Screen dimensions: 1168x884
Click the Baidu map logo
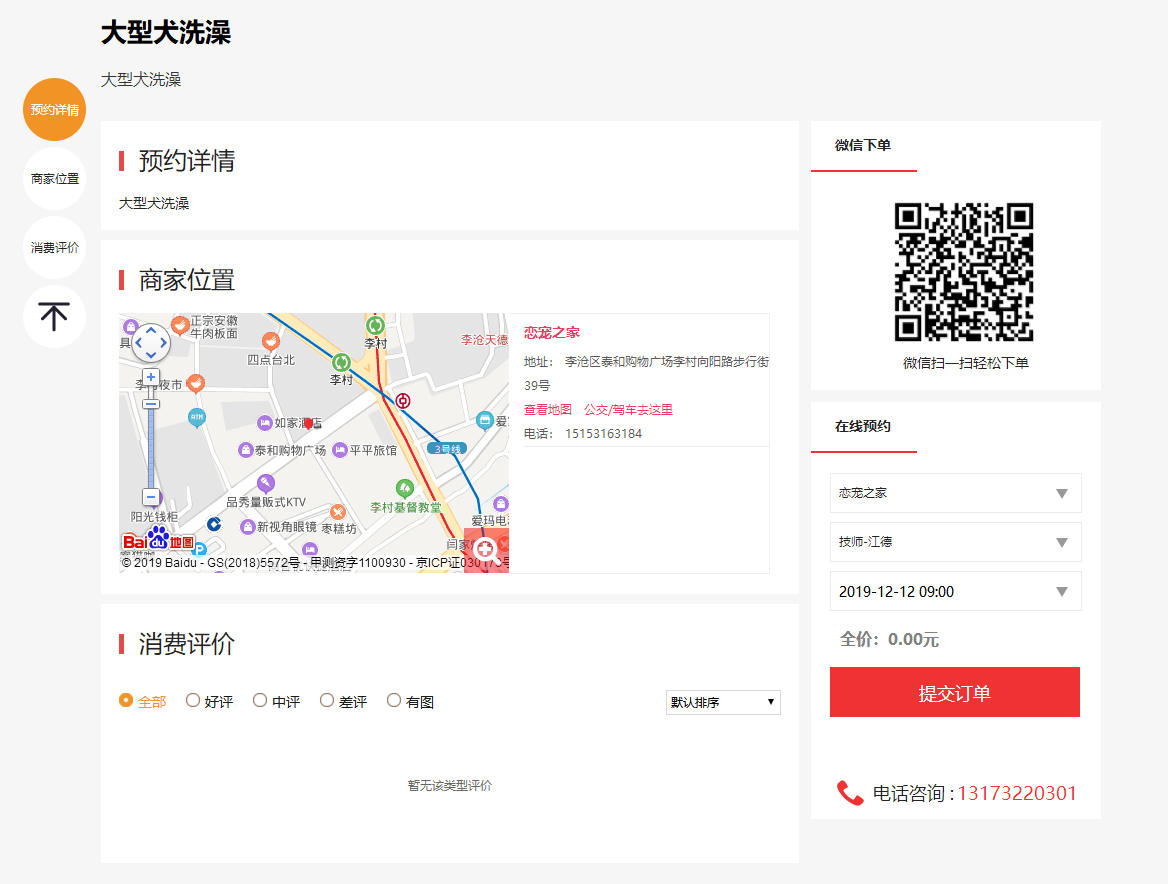(x=158, y=539)
